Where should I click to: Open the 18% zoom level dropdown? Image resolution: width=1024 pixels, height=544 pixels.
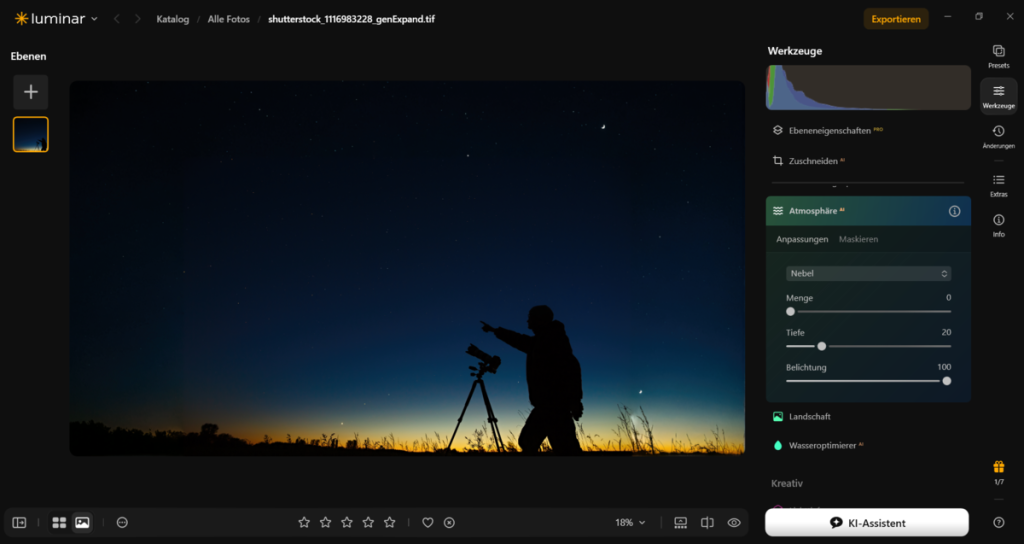click(x=630, y=522)
